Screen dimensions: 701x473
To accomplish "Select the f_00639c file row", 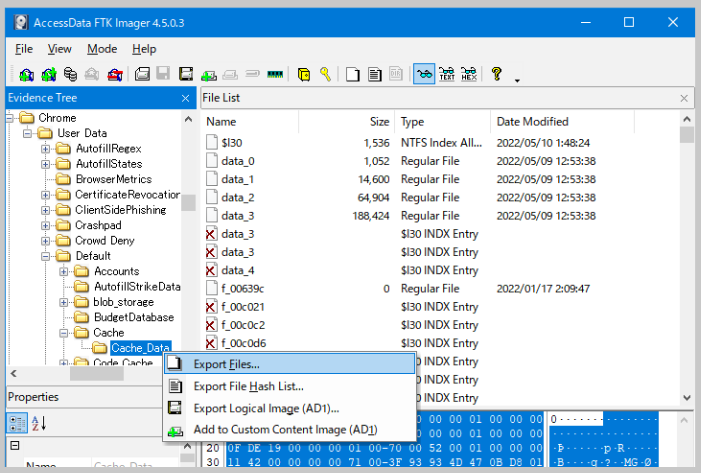I will coord(440,288).
